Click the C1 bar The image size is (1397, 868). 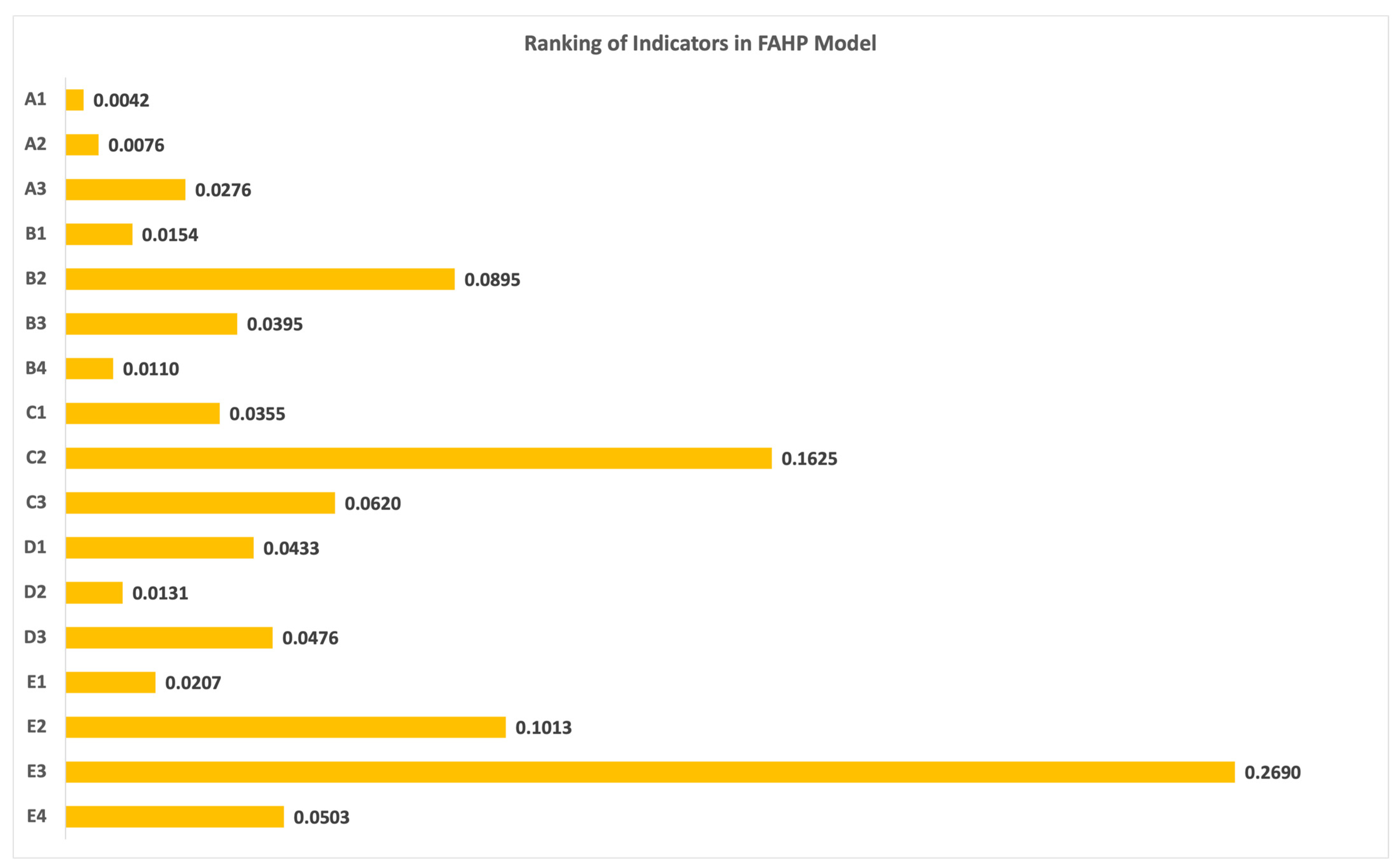pos(142,413)
